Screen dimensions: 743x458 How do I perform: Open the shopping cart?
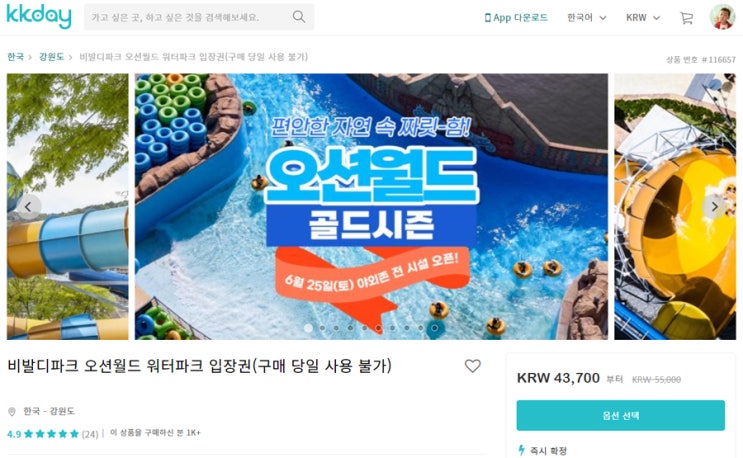tap(686, 18)
